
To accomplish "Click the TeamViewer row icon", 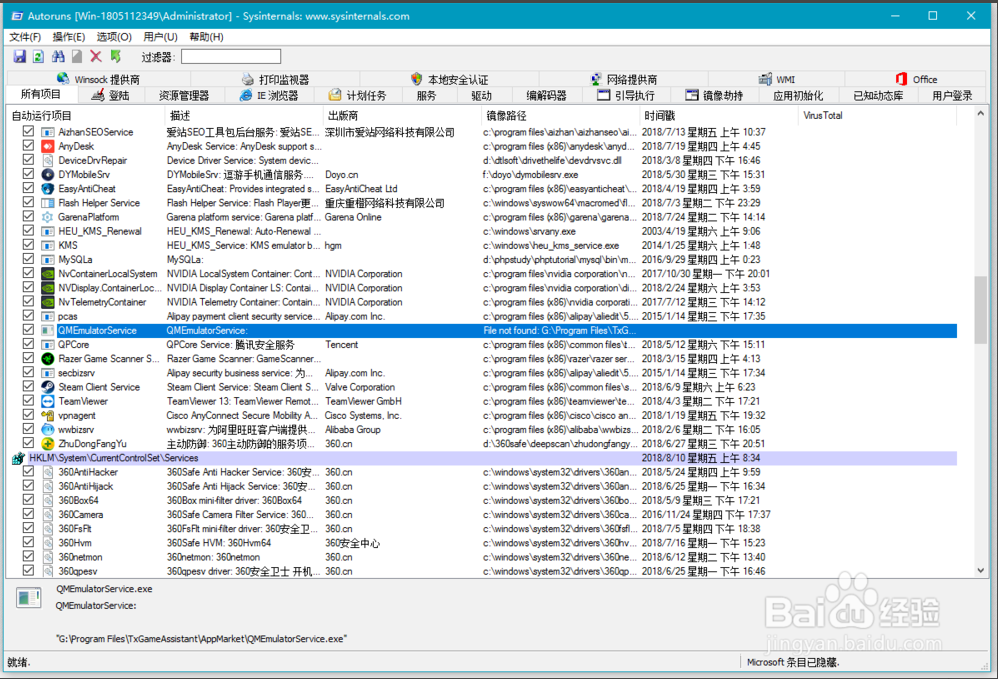I will [x=48, y=402].
